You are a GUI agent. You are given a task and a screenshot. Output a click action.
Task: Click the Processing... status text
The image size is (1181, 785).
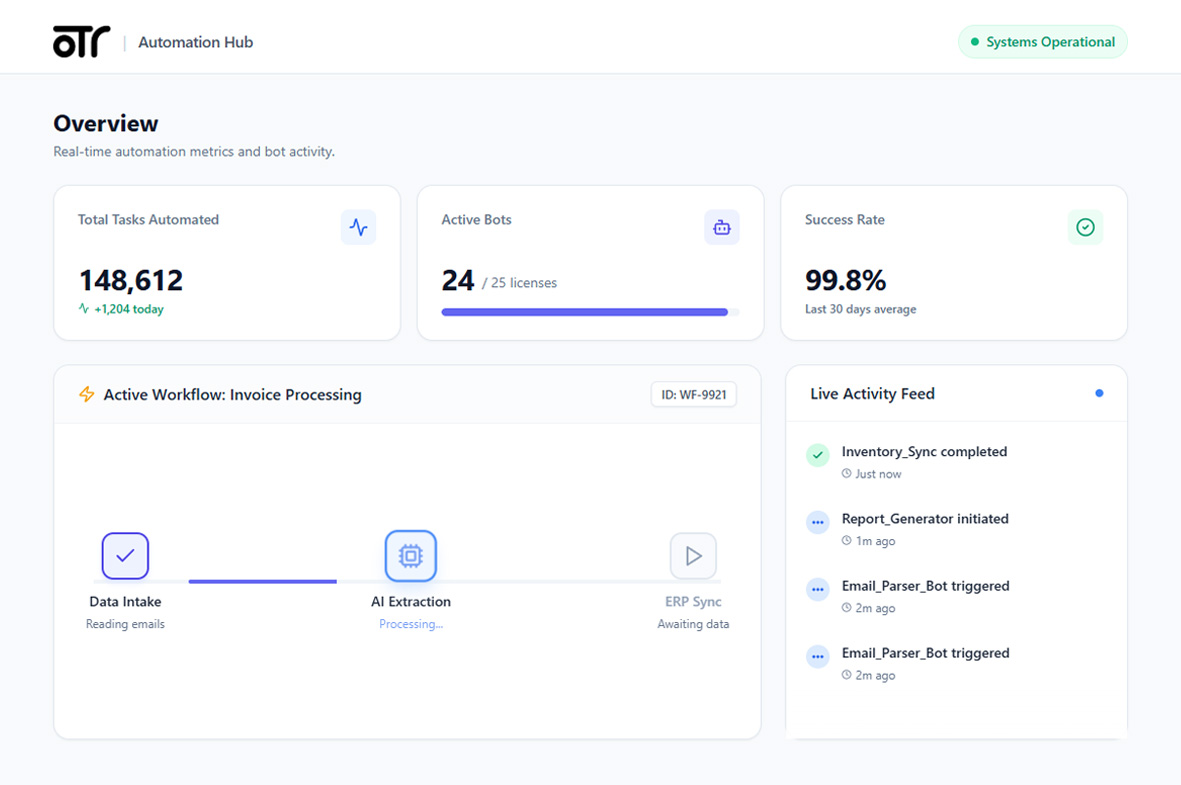[x=410, y=624]
